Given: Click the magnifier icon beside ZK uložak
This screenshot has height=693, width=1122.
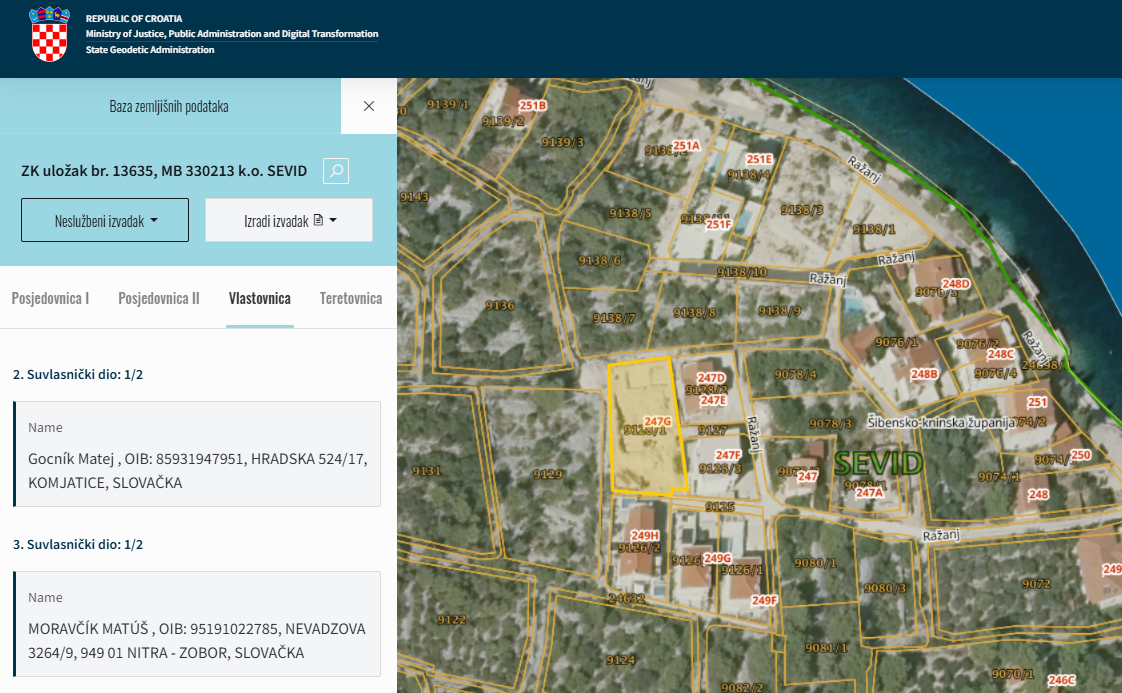Looking at the screenshot, I should pos(336,171).
